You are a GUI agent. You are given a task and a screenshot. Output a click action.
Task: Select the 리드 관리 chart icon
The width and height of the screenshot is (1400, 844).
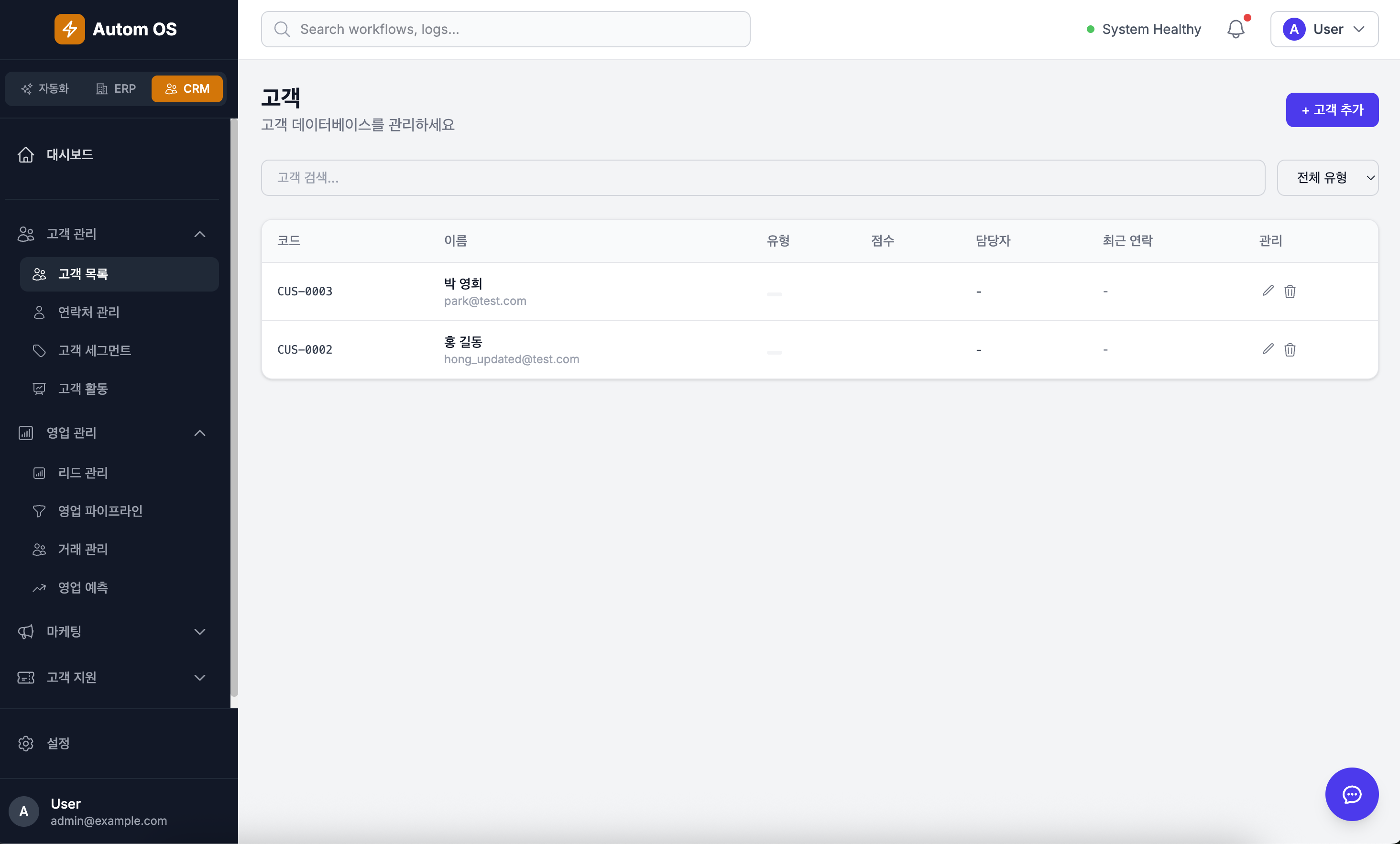(39, 473)
